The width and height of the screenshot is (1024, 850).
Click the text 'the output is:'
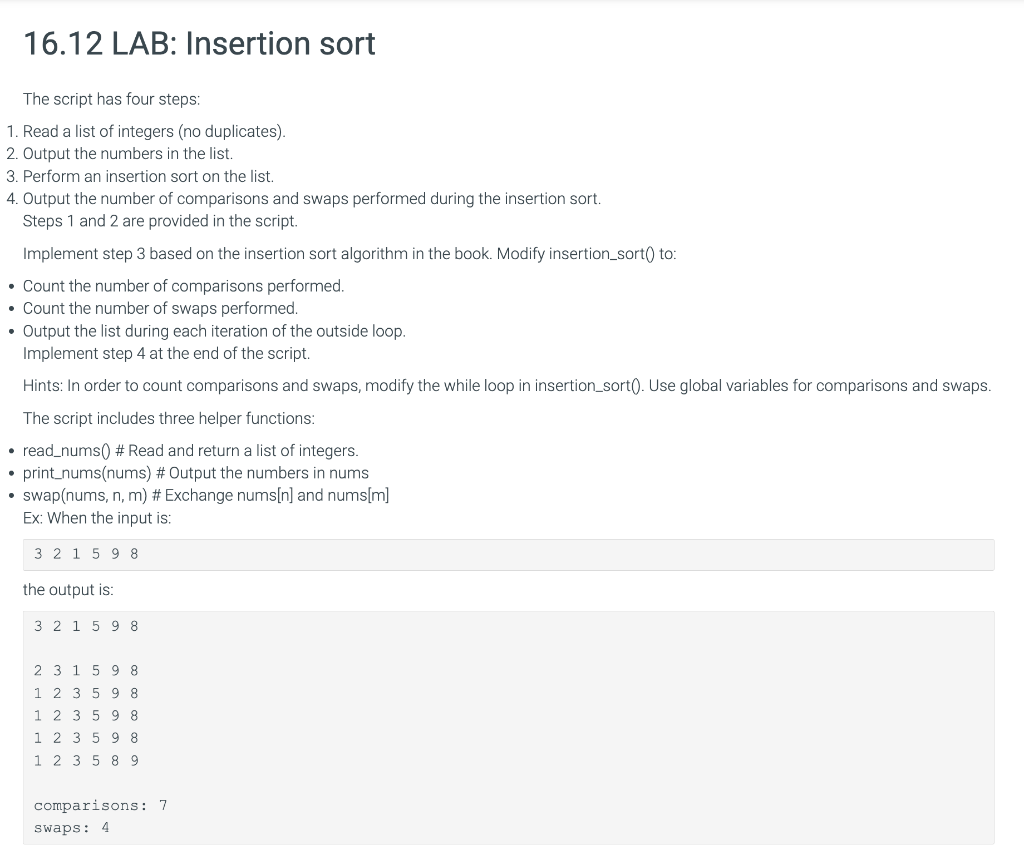68,590
